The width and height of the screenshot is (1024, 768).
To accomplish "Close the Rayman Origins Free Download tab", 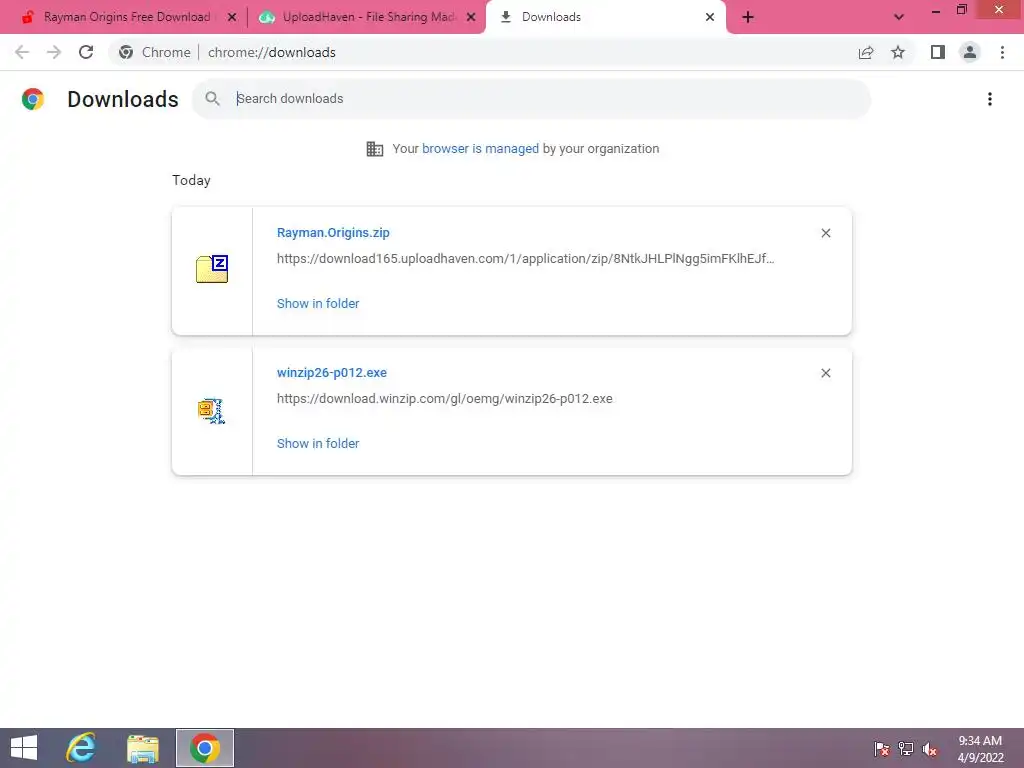I will (x=232, y=17).
